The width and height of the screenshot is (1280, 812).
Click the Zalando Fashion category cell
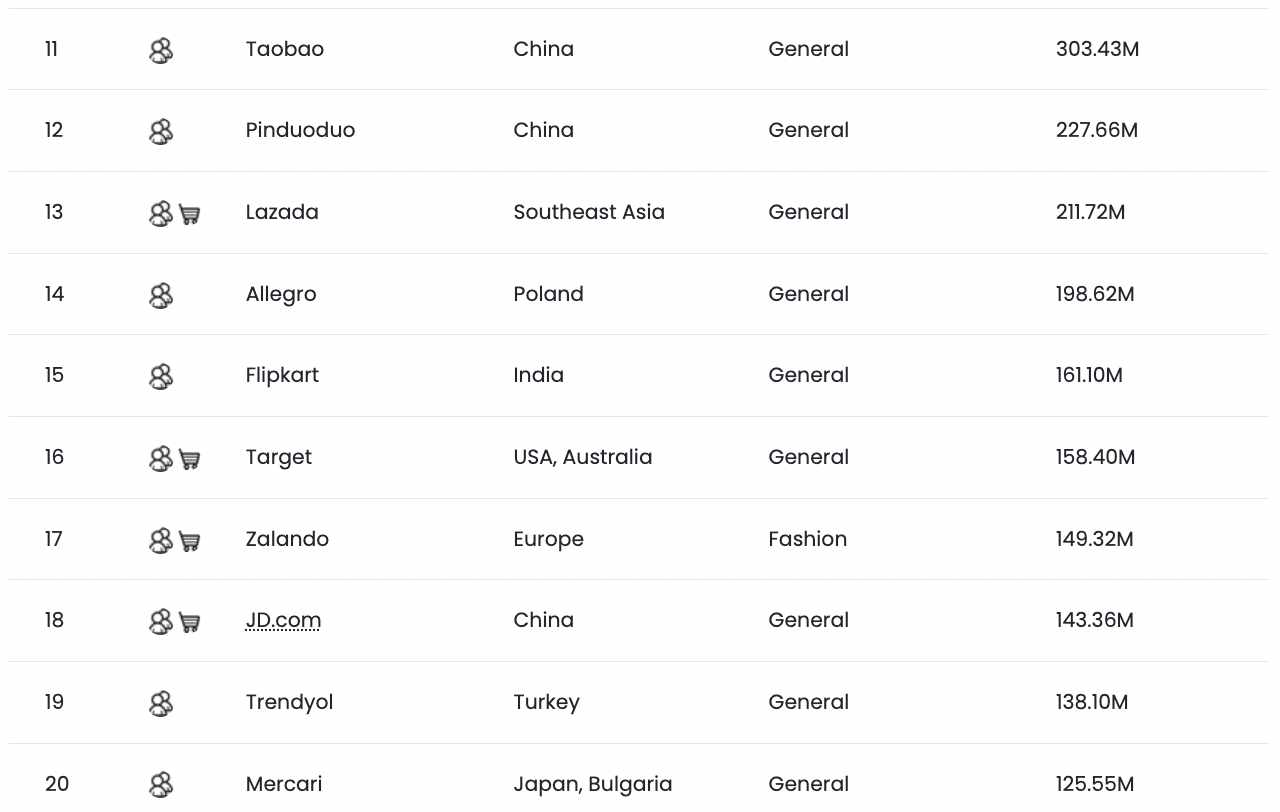807,539
